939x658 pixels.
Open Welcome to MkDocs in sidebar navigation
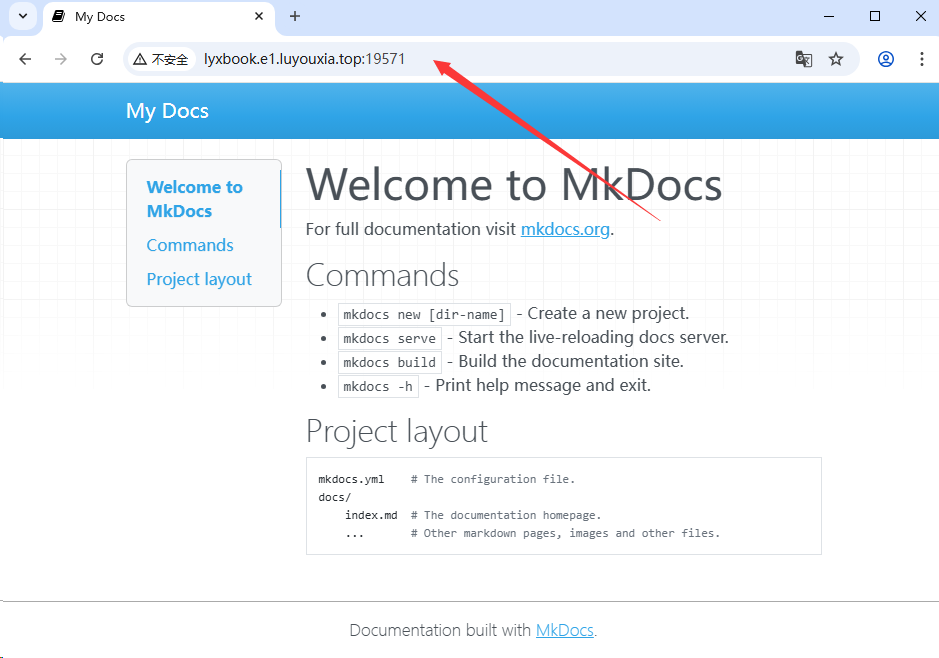coord(195,199)
